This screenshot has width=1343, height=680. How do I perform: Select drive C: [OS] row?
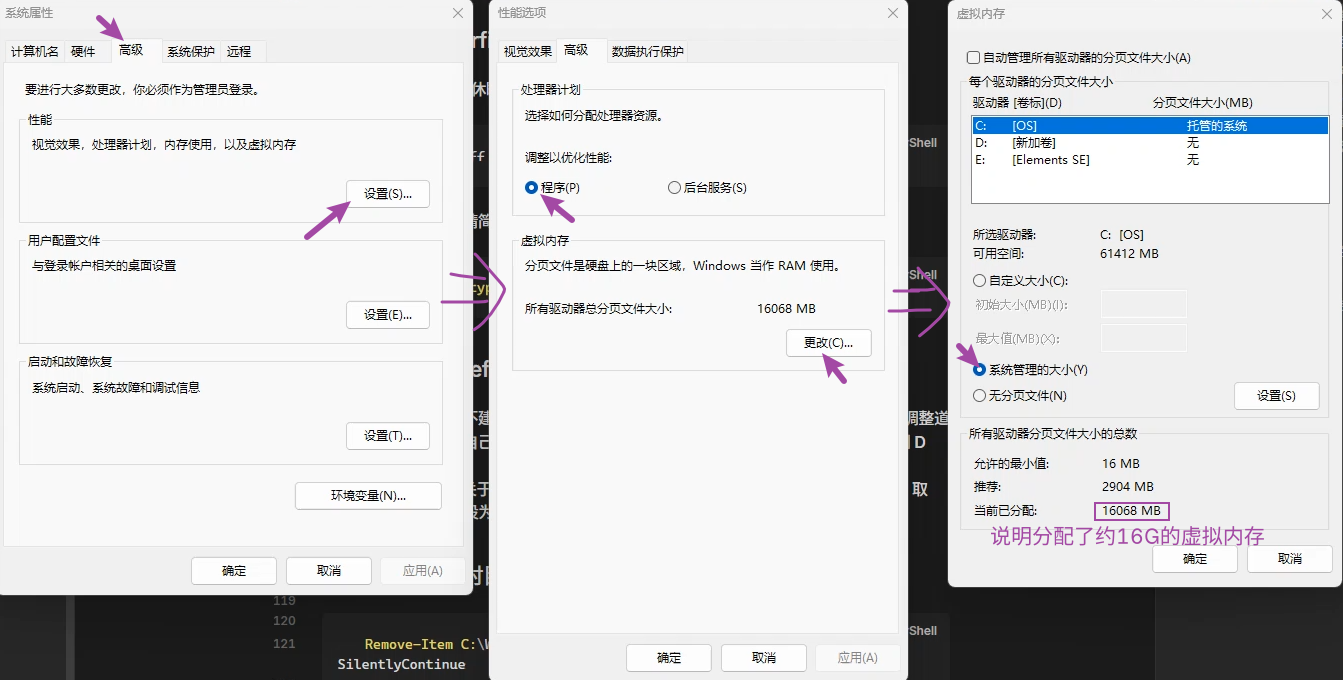pyautogui.click(x=1150, y=126)
